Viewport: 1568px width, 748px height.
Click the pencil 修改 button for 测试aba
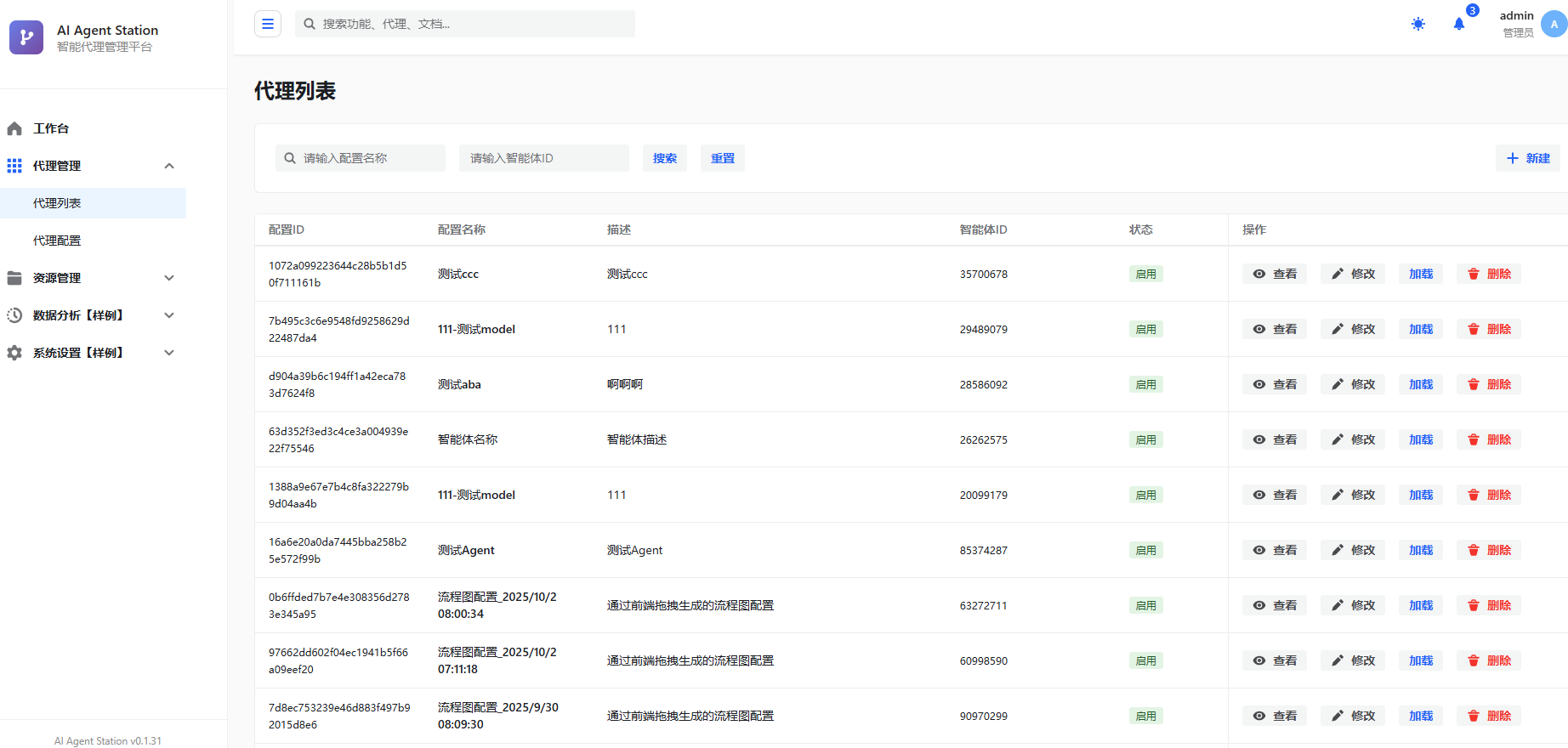(x=1352, y=384)
